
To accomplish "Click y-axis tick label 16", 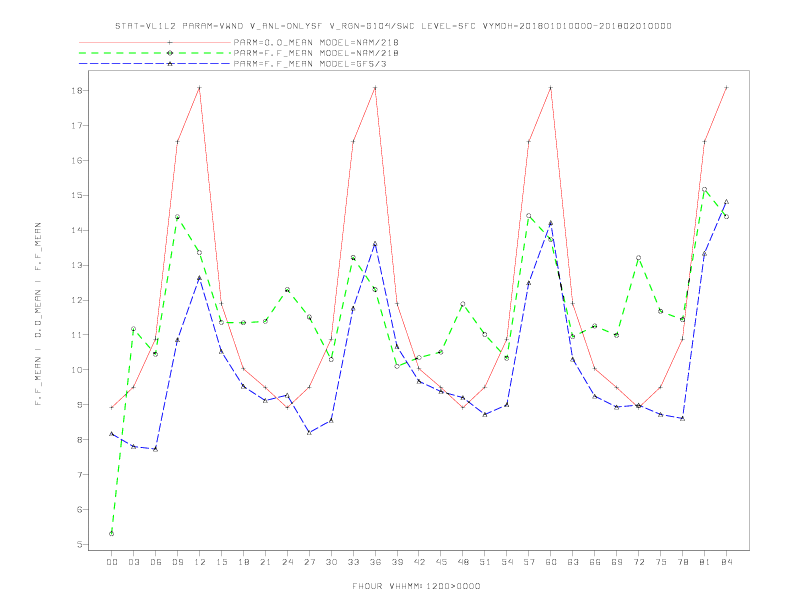I will [77, 161].
